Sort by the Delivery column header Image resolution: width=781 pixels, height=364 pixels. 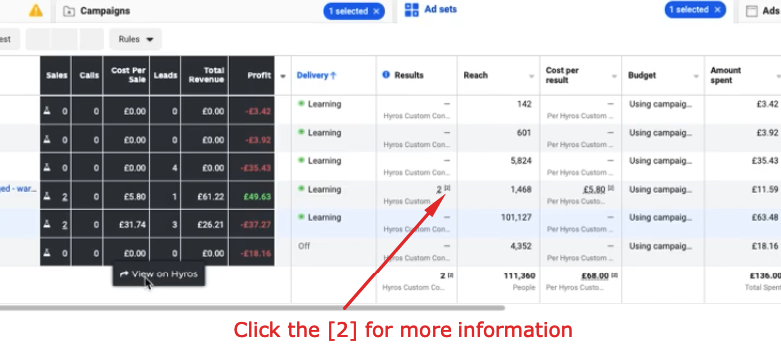tap(316, 75)
